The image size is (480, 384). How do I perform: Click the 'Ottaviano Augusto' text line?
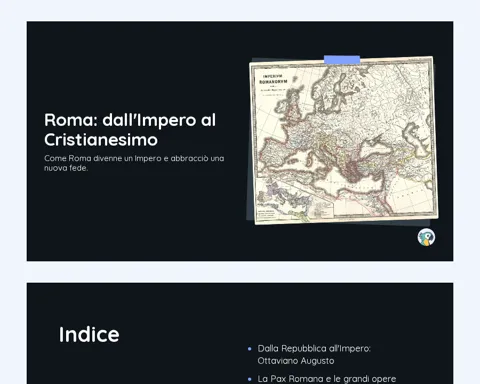(296, 361)
